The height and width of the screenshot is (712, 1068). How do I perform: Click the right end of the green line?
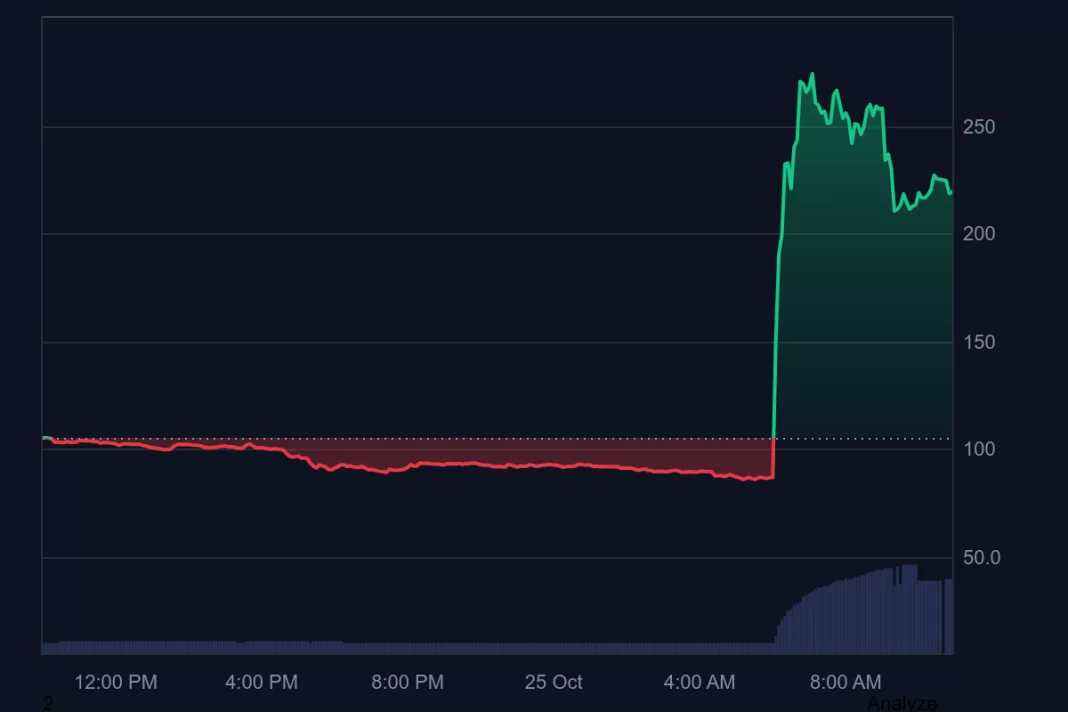pyautogui.click(x=950, y=192)
